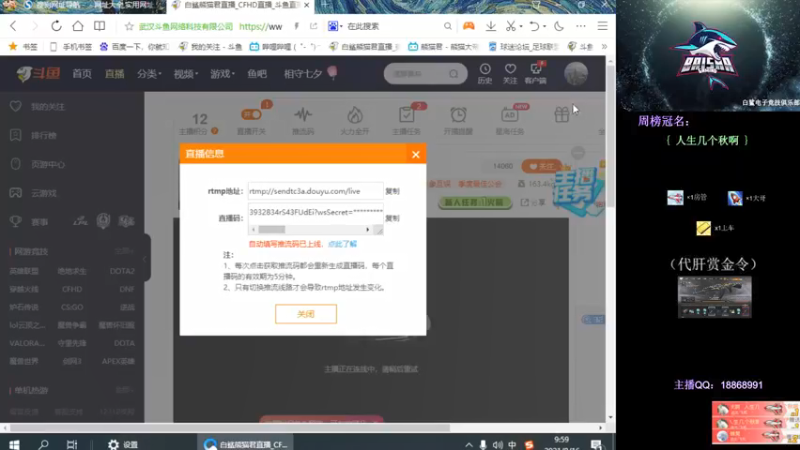Click the orange 关注 follow button
The height and width of the screenshot is (450, 800).
[x=541, y=166]
